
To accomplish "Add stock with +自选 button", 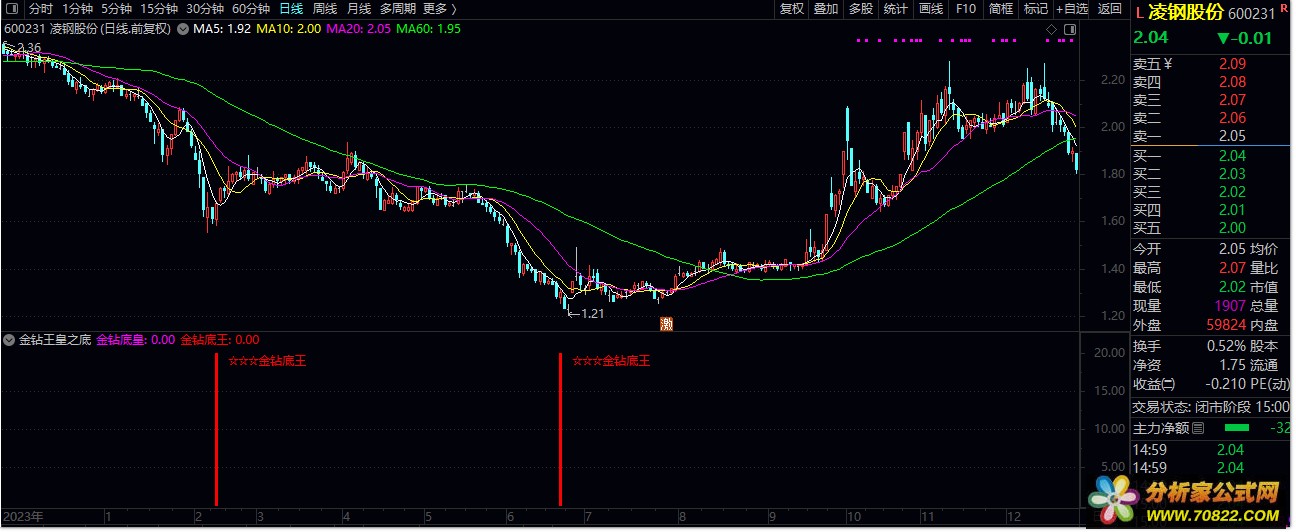I will [x=1072, y=9].
